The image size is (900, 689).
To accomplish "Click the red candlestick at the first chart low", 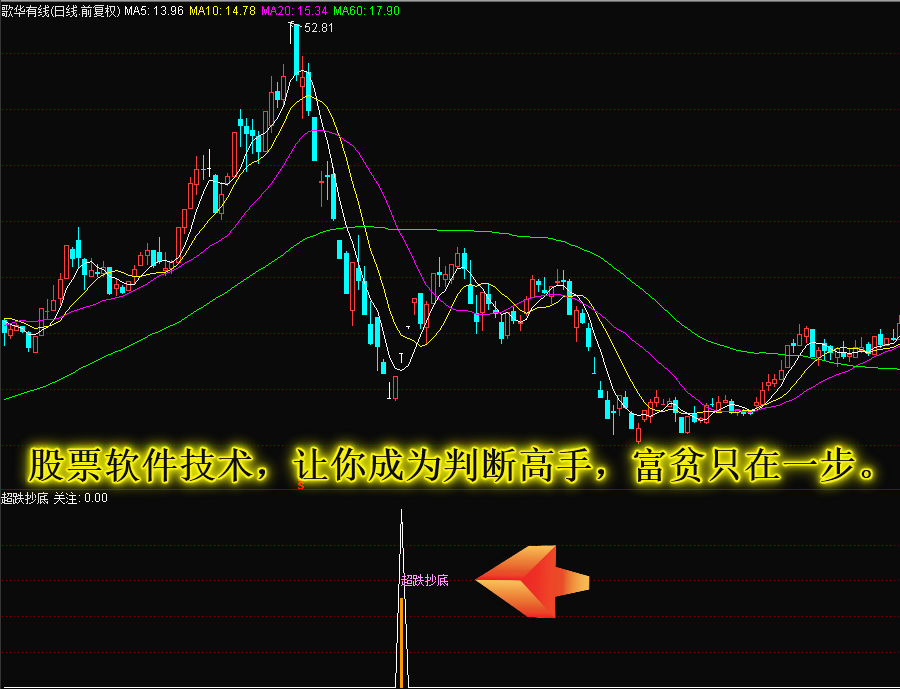I will (x=396, y=385).
